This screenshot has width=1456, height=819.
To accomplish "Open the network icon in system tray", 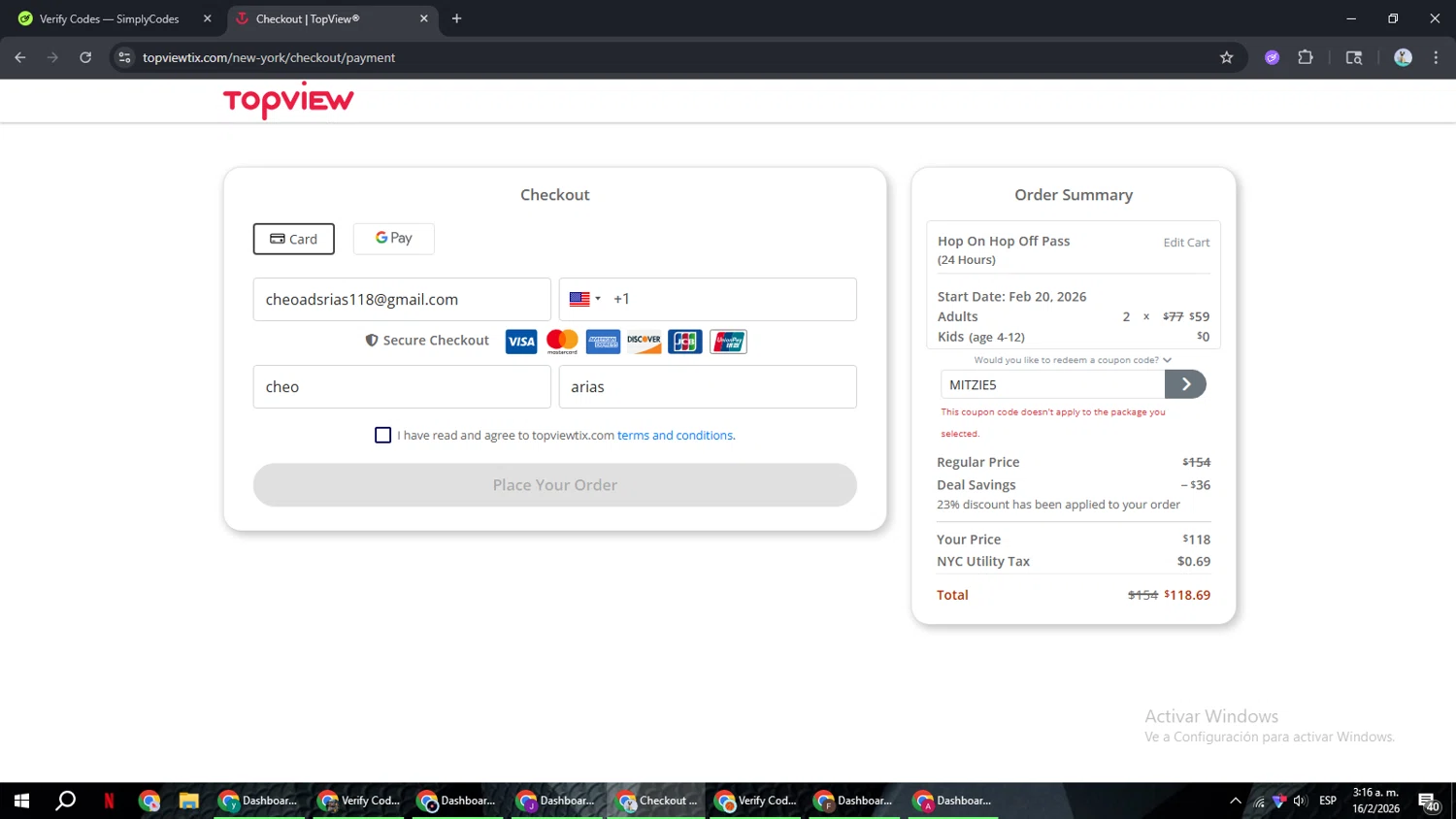I will pos(1259,801).
